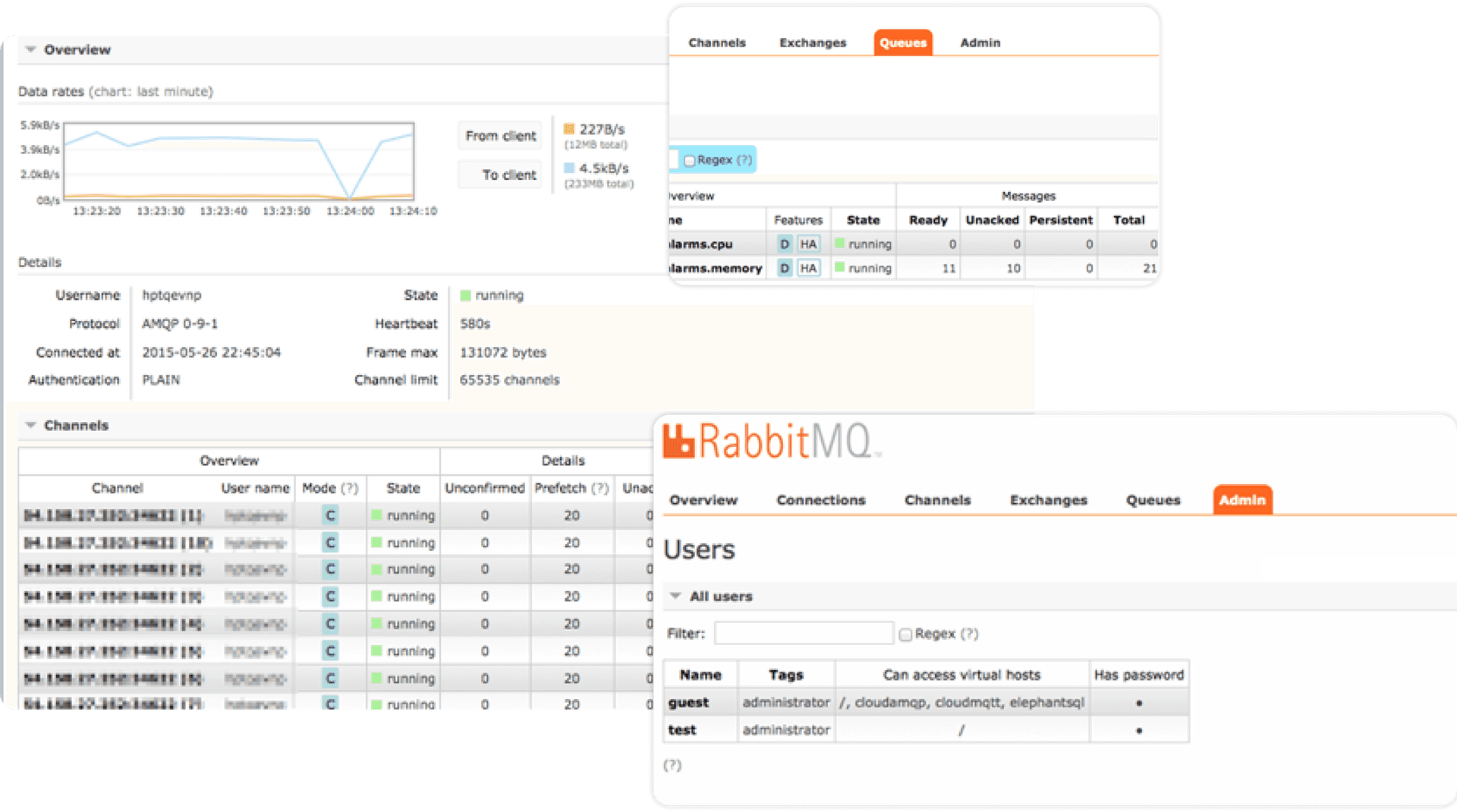Click the D badge on alarms.cpu queue
The width and height of the screenshot is (1457, 812).
785,244
